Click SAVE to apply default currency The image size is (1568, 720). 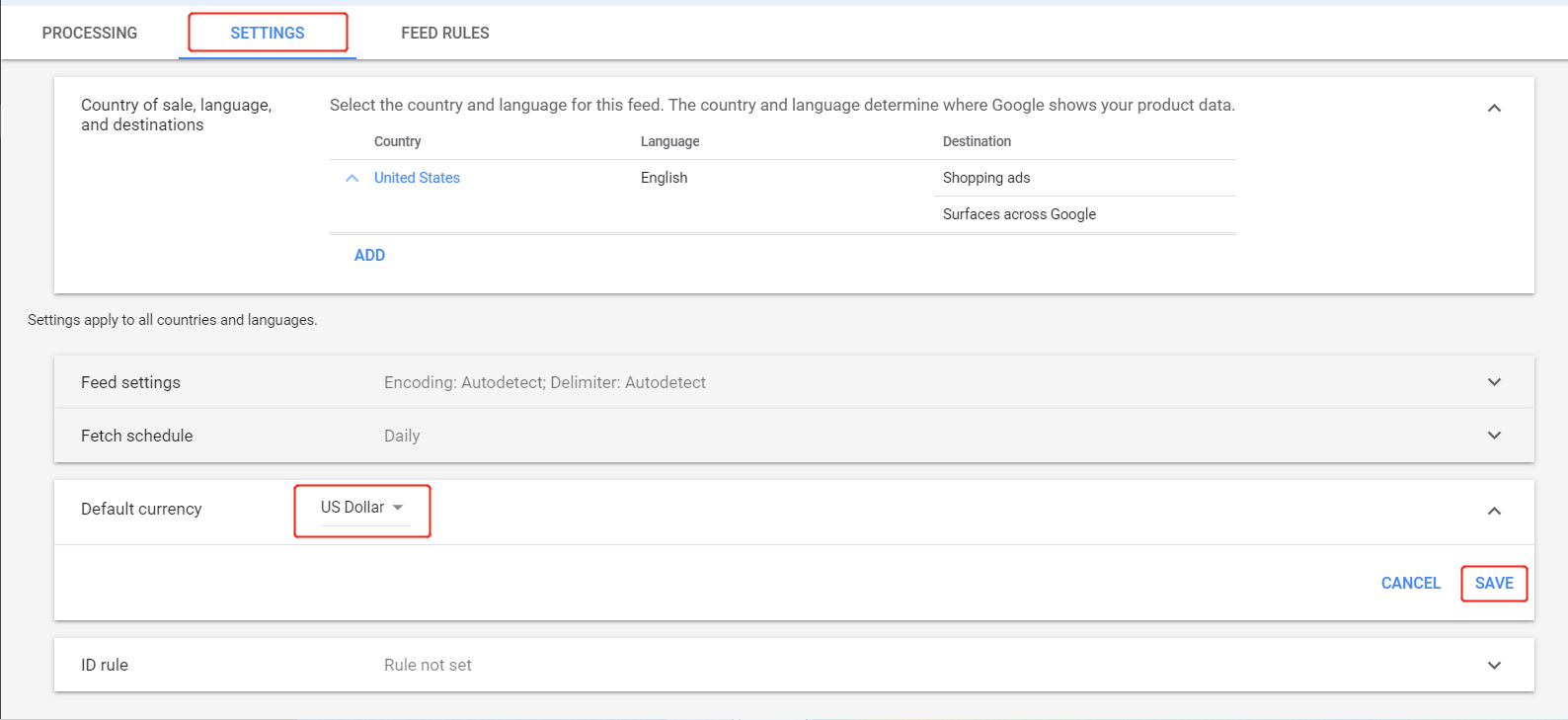tap(1494, 583)
